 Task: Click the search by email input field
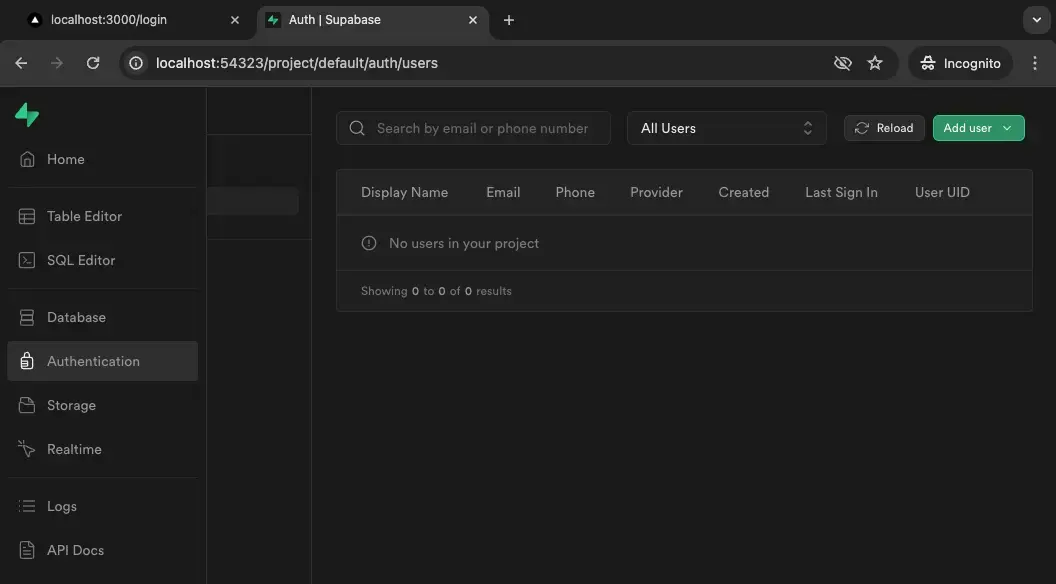coord(473,128)
